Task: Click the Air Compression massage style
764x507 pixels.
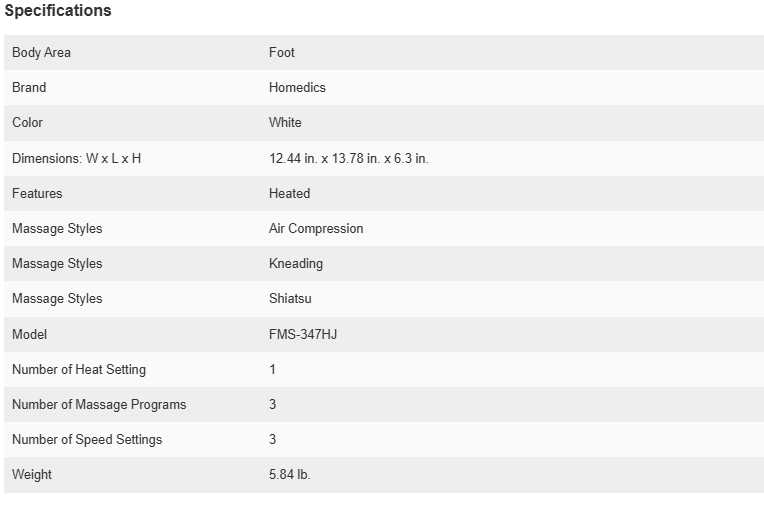Action: pyautogui.click(x=316, y=229)
